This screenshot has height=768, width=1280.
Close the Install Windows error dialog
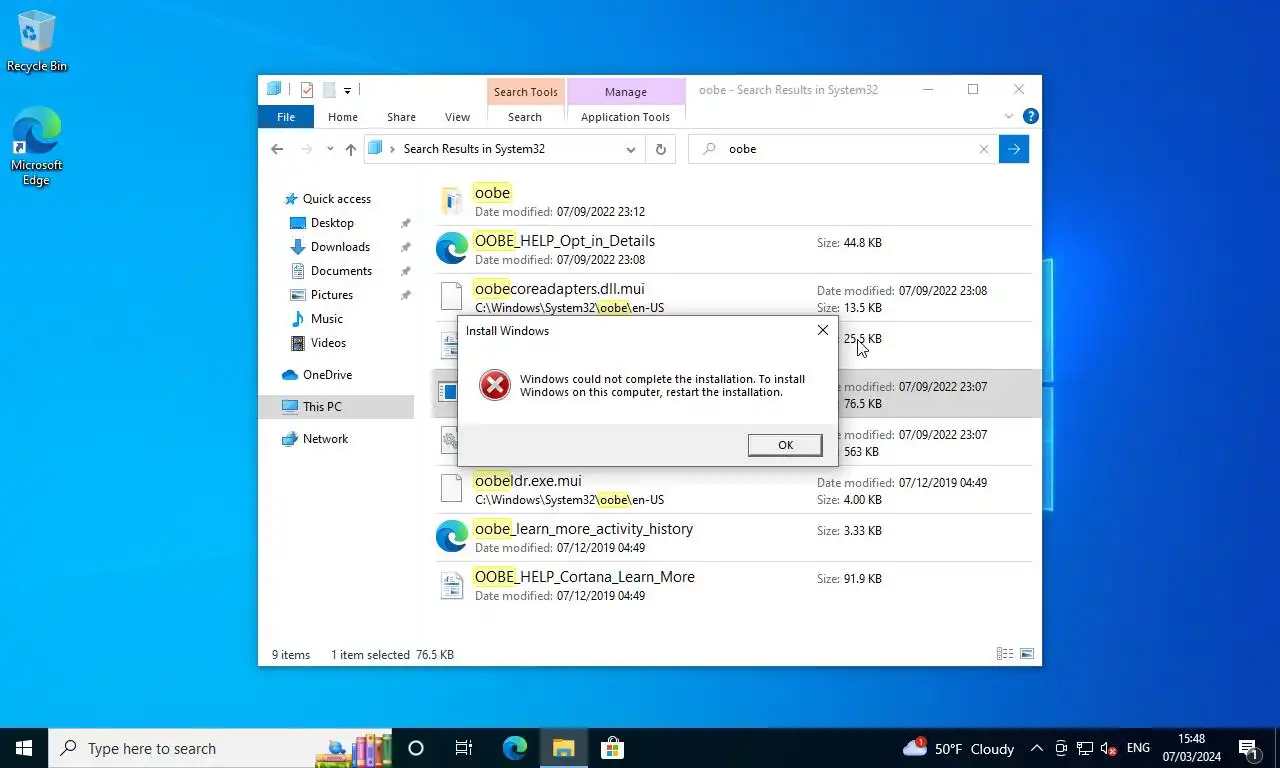[x=823, y=330]
